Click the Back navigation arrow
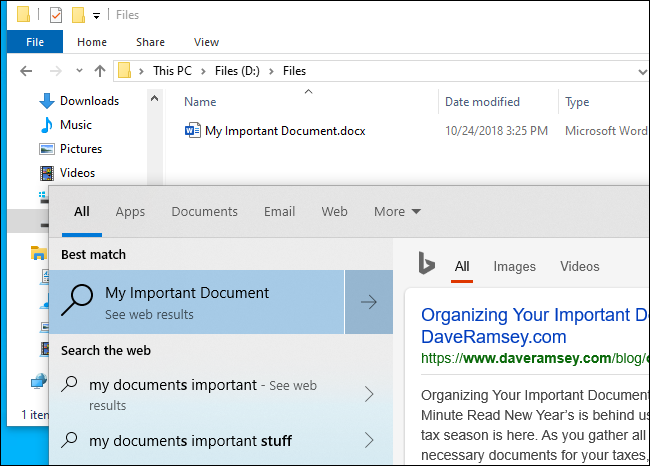 [x=26, y=71]
